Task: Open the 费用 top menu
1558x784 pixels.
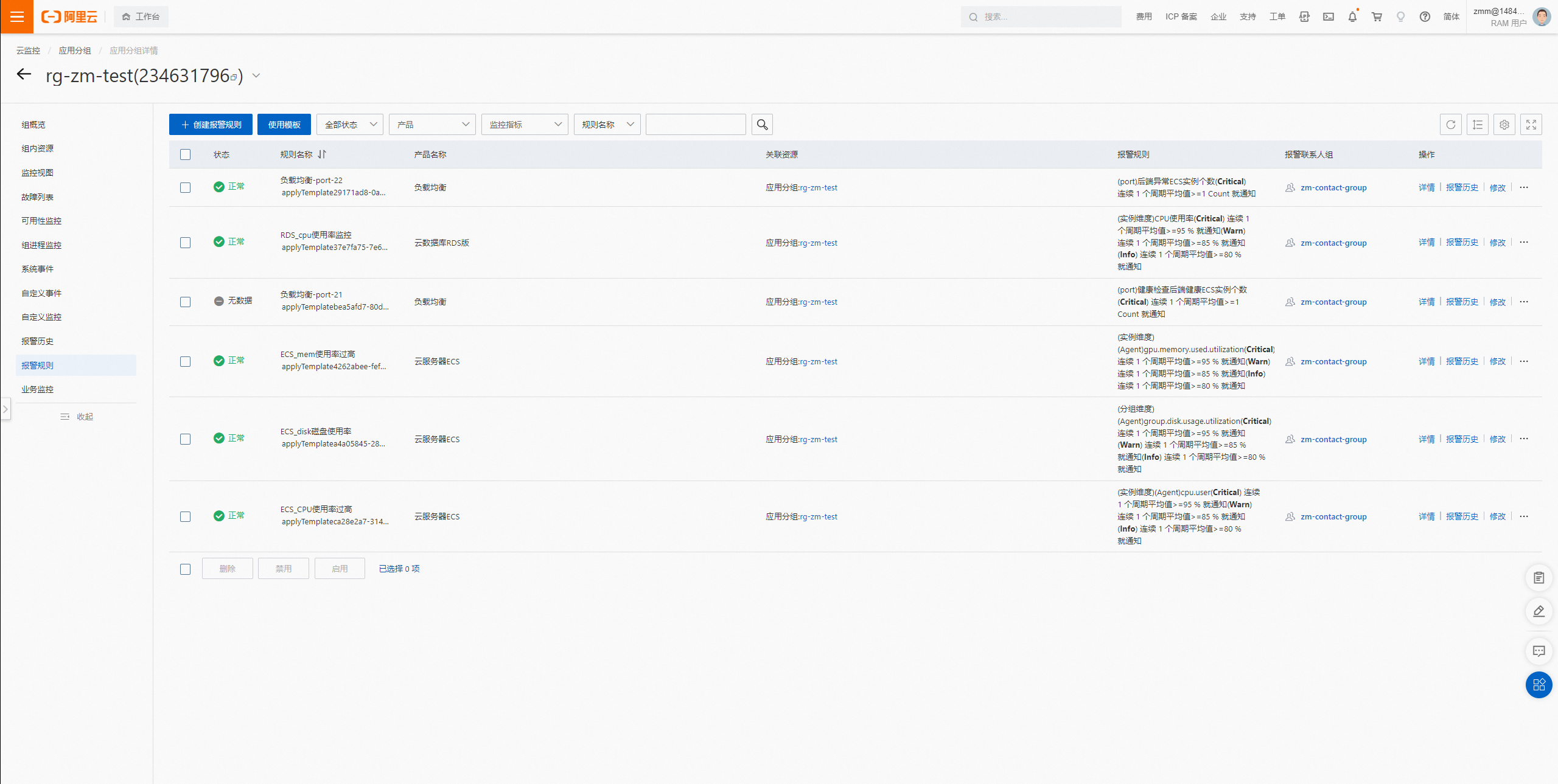Action: 1144,17
